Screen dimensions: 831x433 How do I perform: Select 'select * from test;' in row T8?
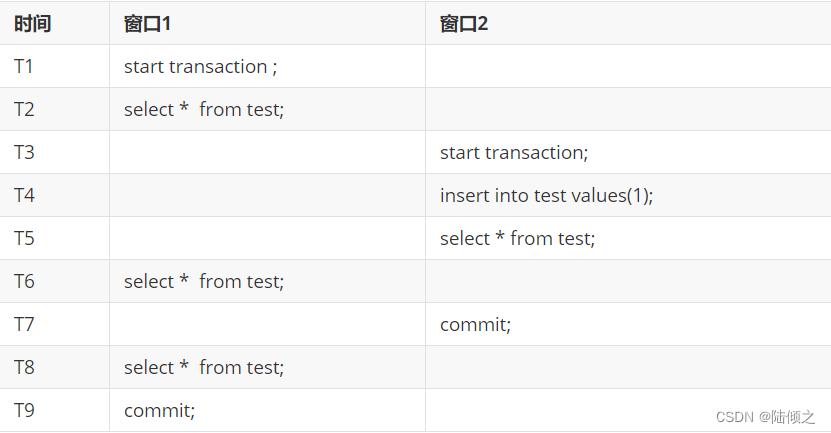(x=204, y=367)
